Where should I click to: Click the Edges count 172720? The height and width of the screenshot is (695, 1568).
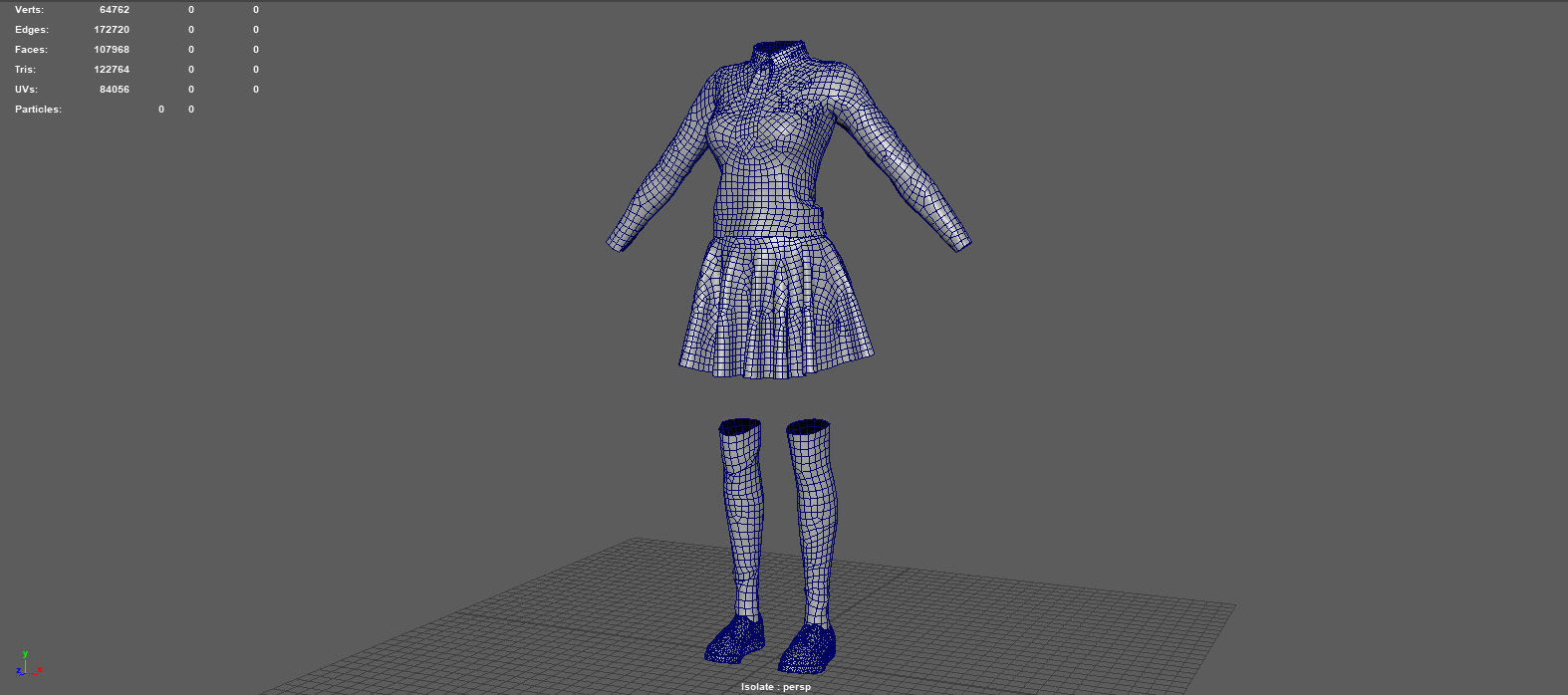[x=112, y=30]
